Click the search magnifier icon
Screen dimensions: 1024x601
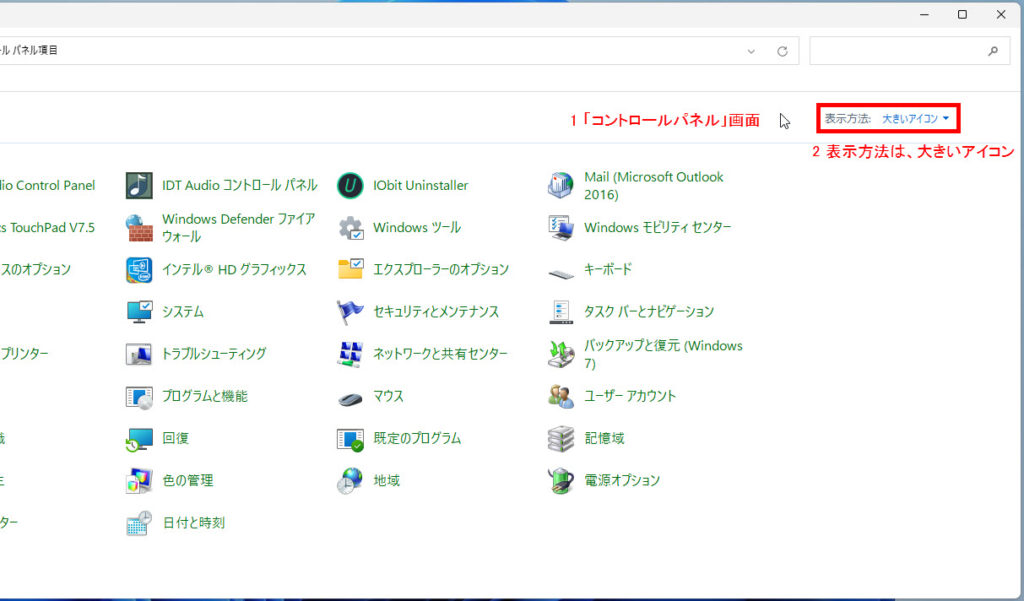pos(992,51)
